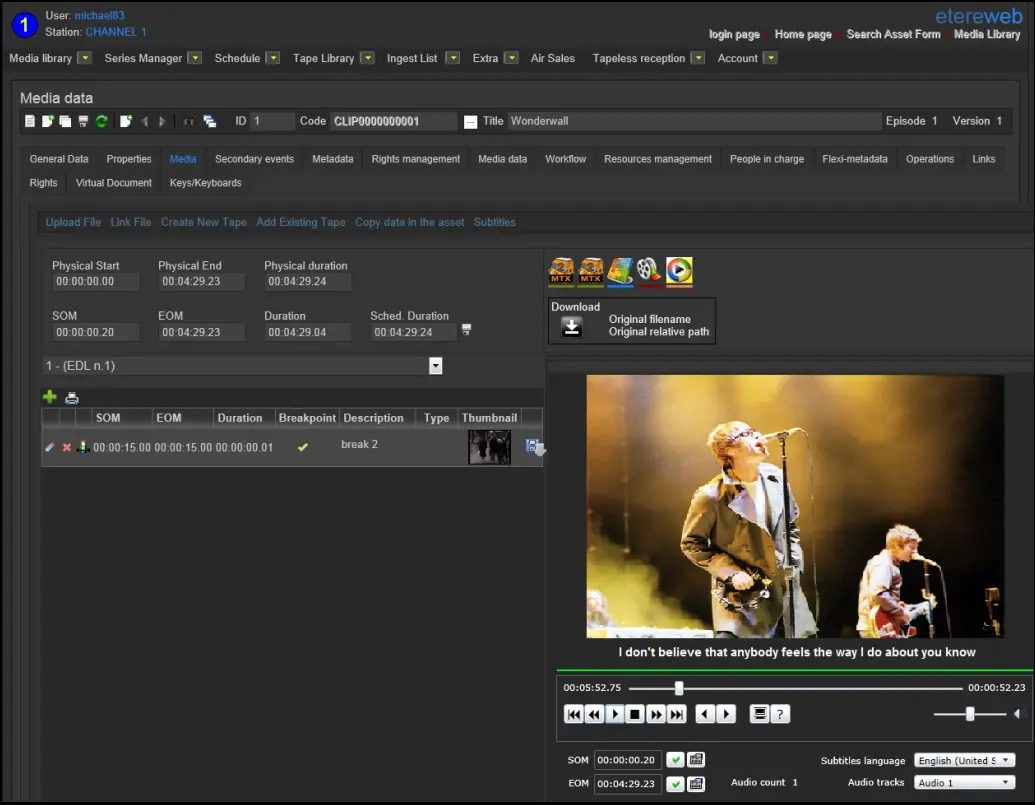
Task: Click the video playback position slider handle
Action: (679, 688)
